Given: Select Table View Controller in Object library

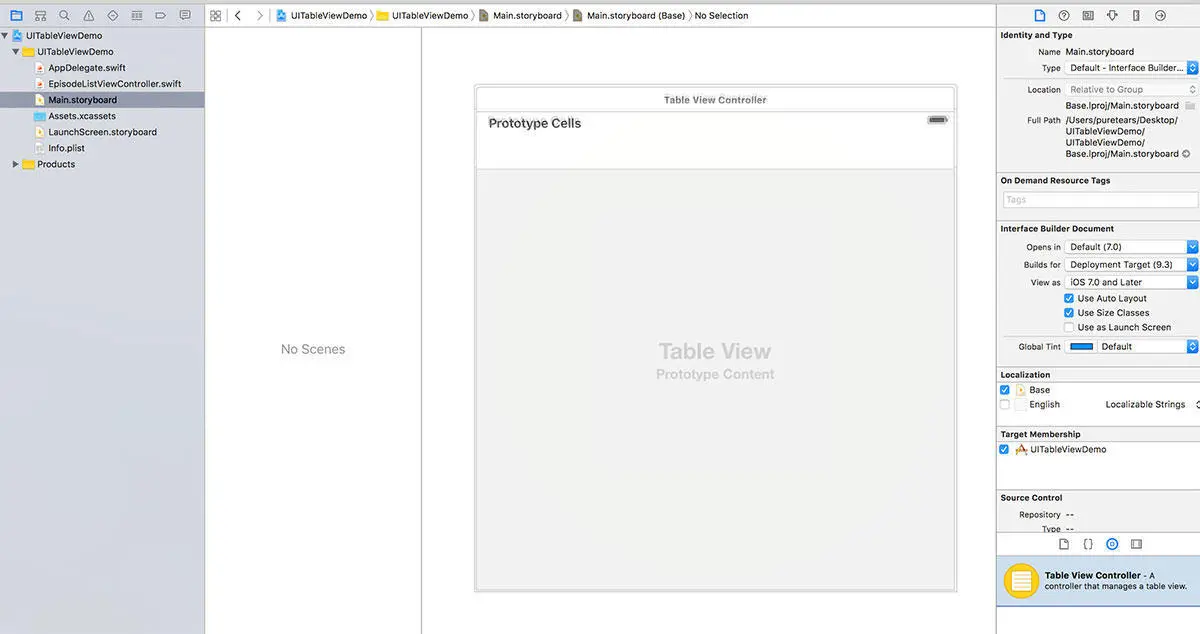Looking at the screenshot, I should tap(1098, 581).
